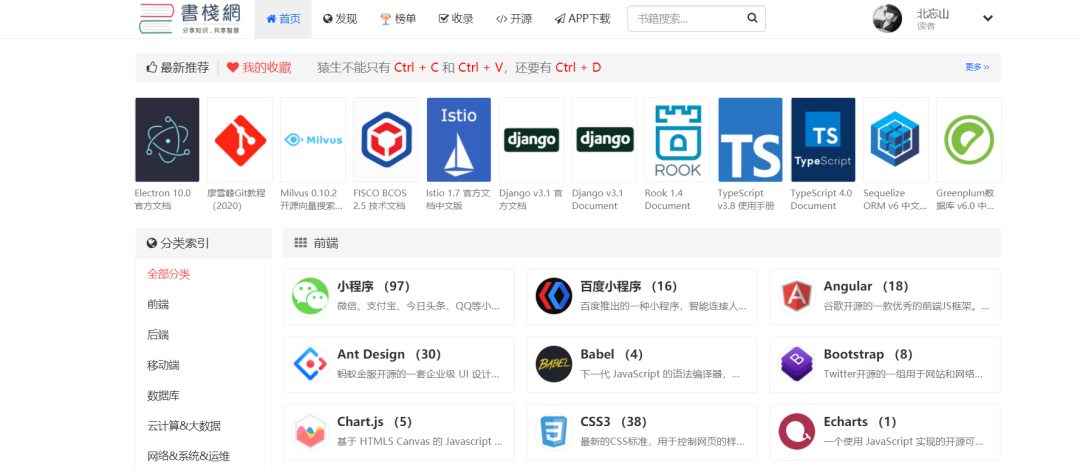The width and height of the screenshot is (1080, 471).
Task: Open Django v3.1 官方文档 cover
Action: tap(532, 140)
